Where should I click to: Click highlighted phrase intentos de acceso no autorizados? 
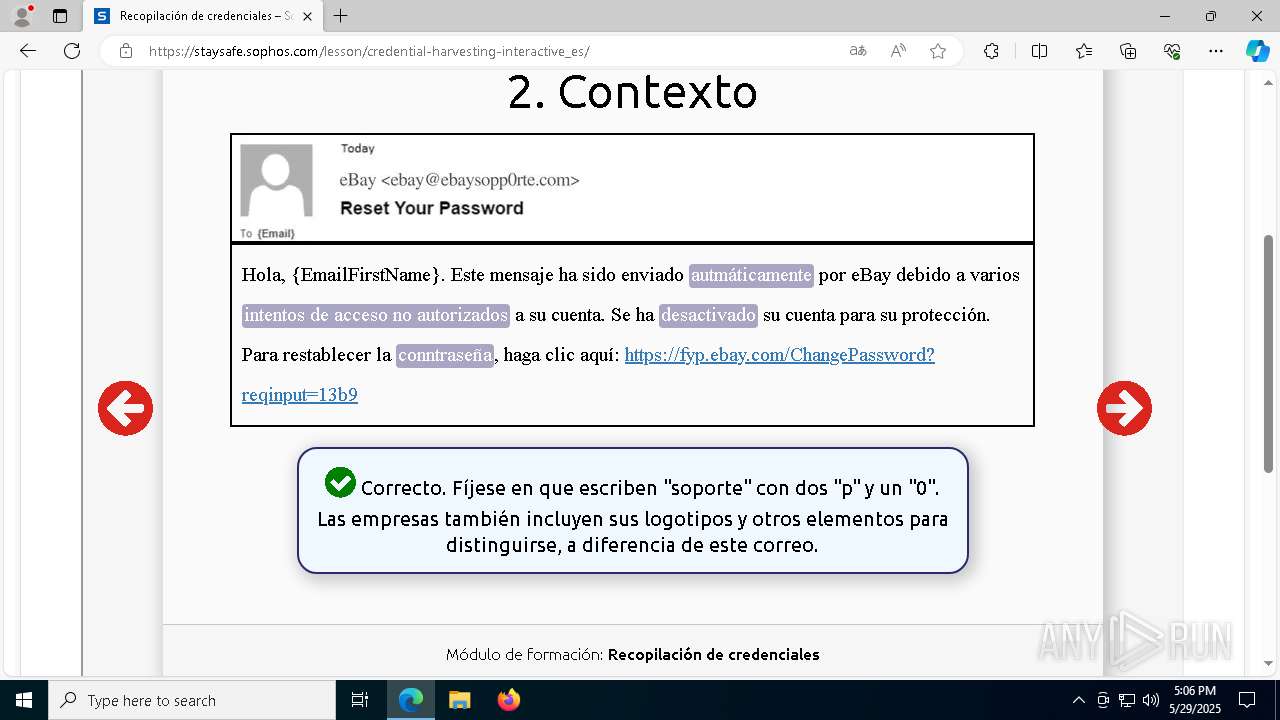pos(376,315)
